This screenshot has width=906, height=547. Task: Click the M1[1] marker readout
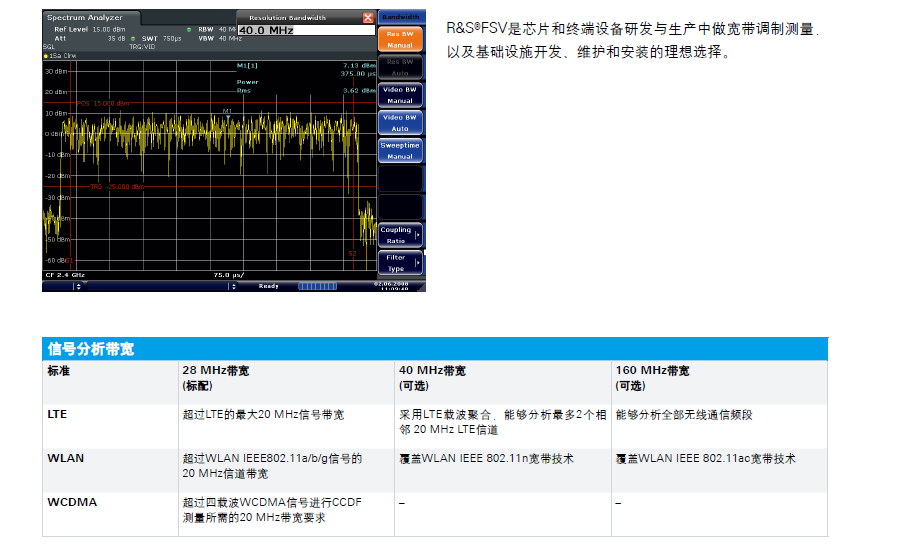(x=247, y=66)
